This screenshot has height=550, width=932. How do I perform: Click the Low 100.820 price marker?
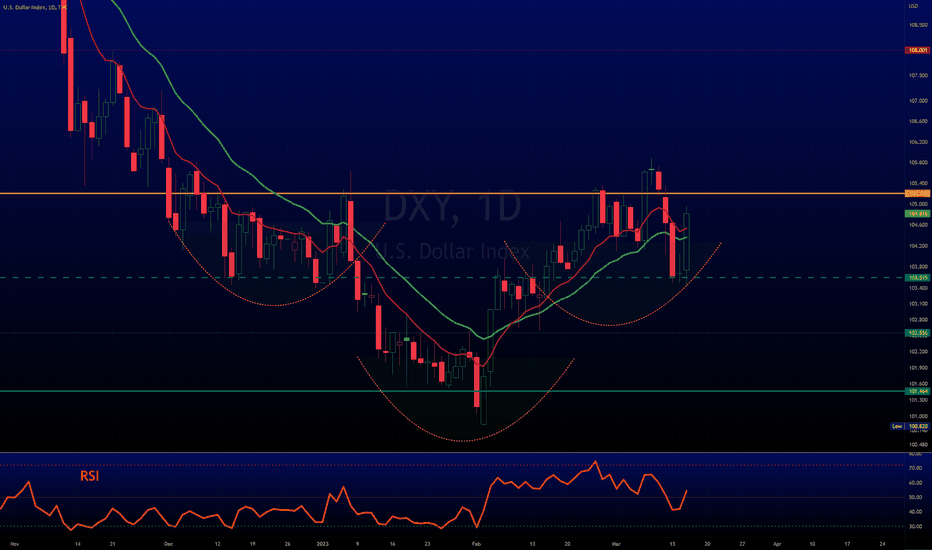pos(911,426)
